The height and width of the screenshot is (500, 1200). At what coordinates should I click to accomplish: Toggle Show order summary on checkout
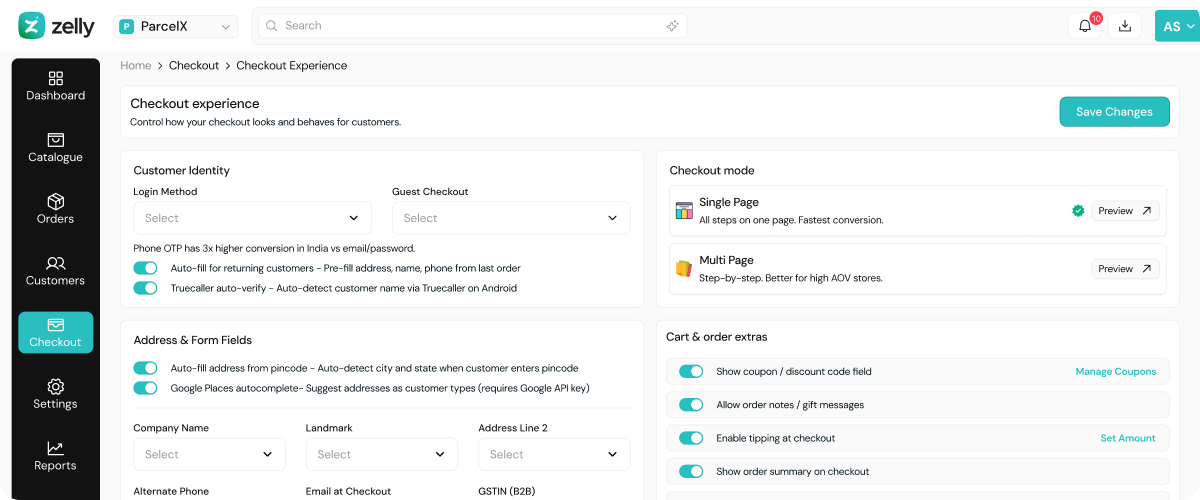(x=691, y=471)
